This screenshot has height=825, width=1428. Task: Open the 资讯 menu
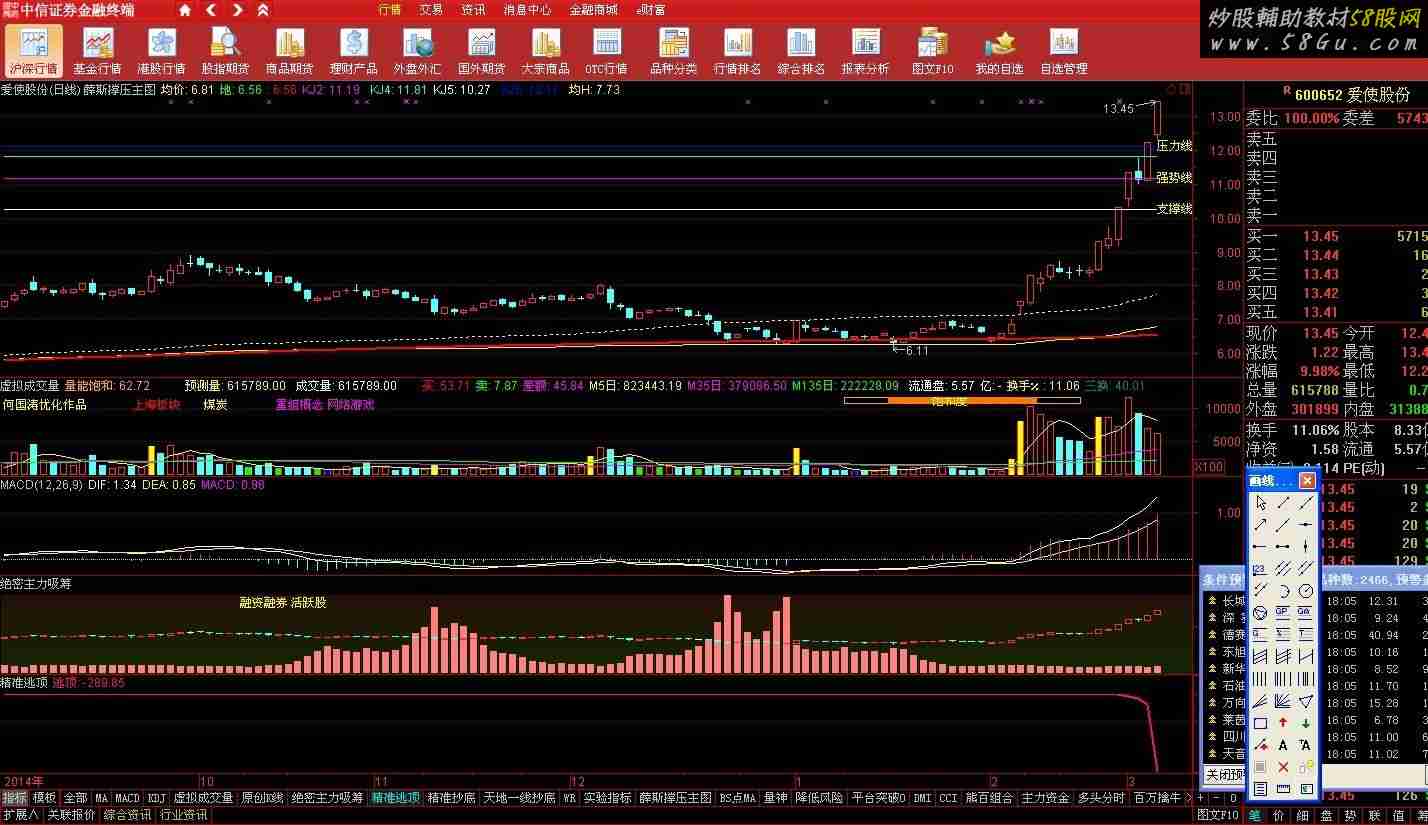[473, 10]
